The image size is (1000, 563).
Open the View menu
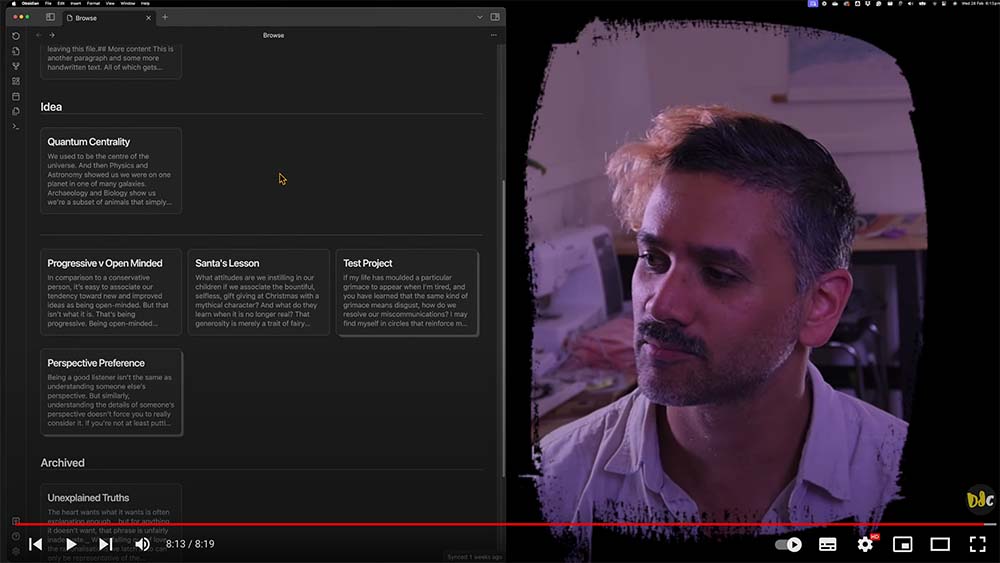click(110, 3)
